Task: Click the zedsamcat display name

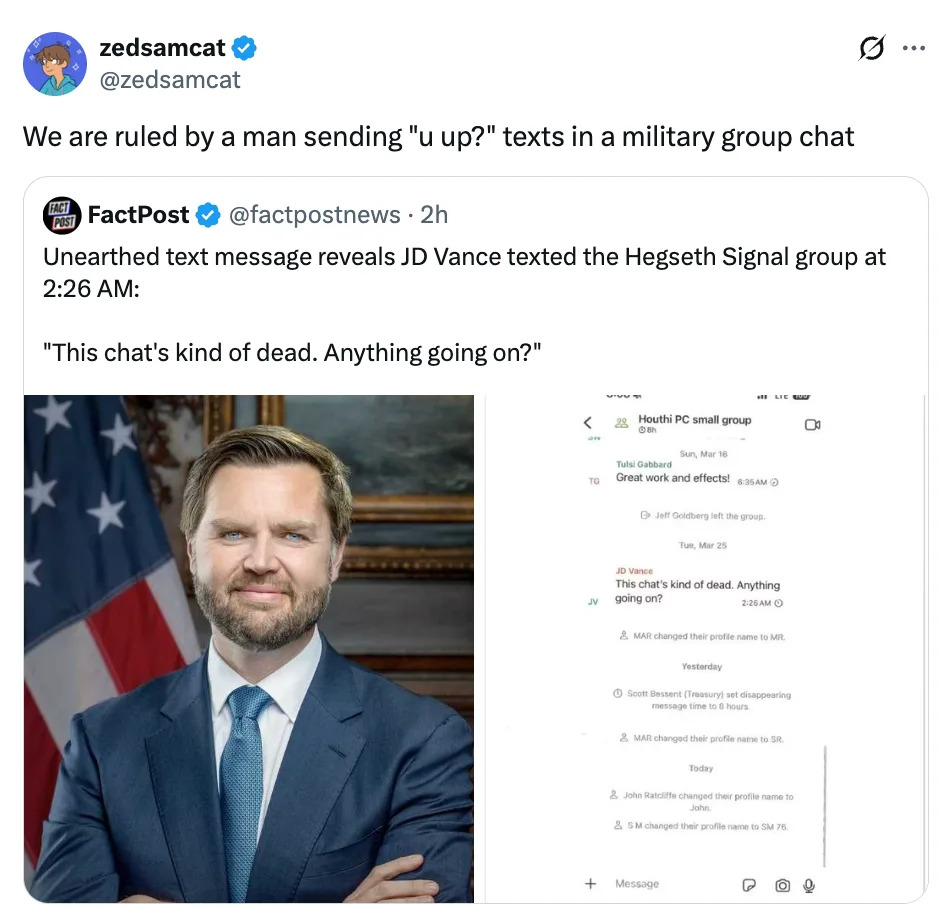Action: [x=162, y=47]
